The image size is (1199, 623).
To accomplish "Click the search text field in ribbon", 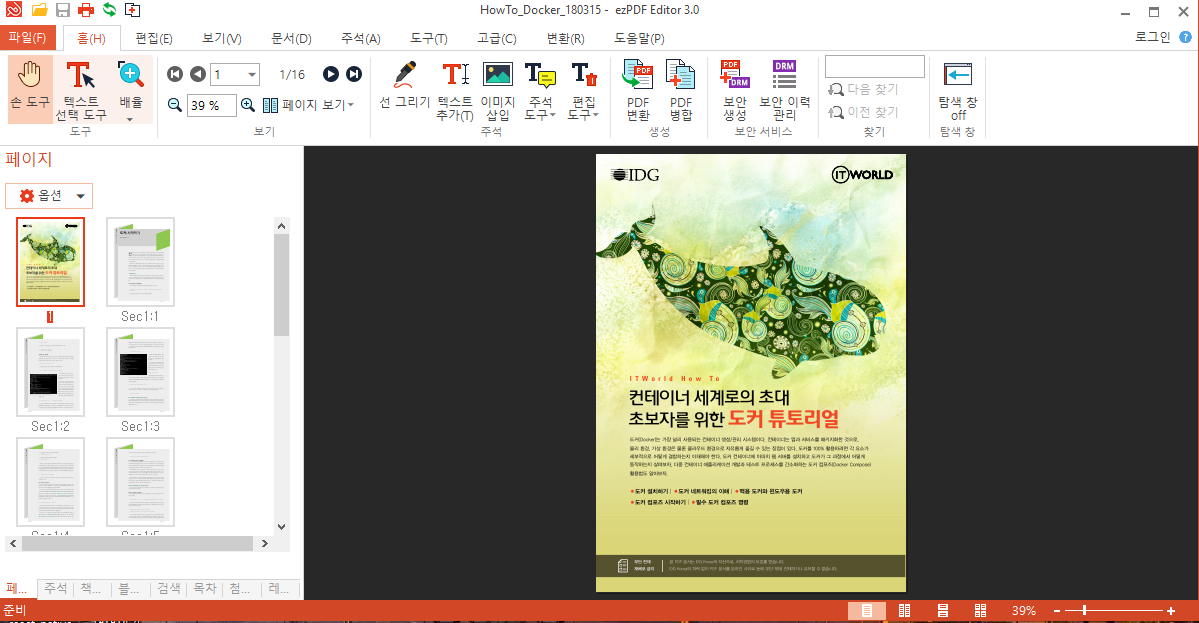I will [875, 67].
